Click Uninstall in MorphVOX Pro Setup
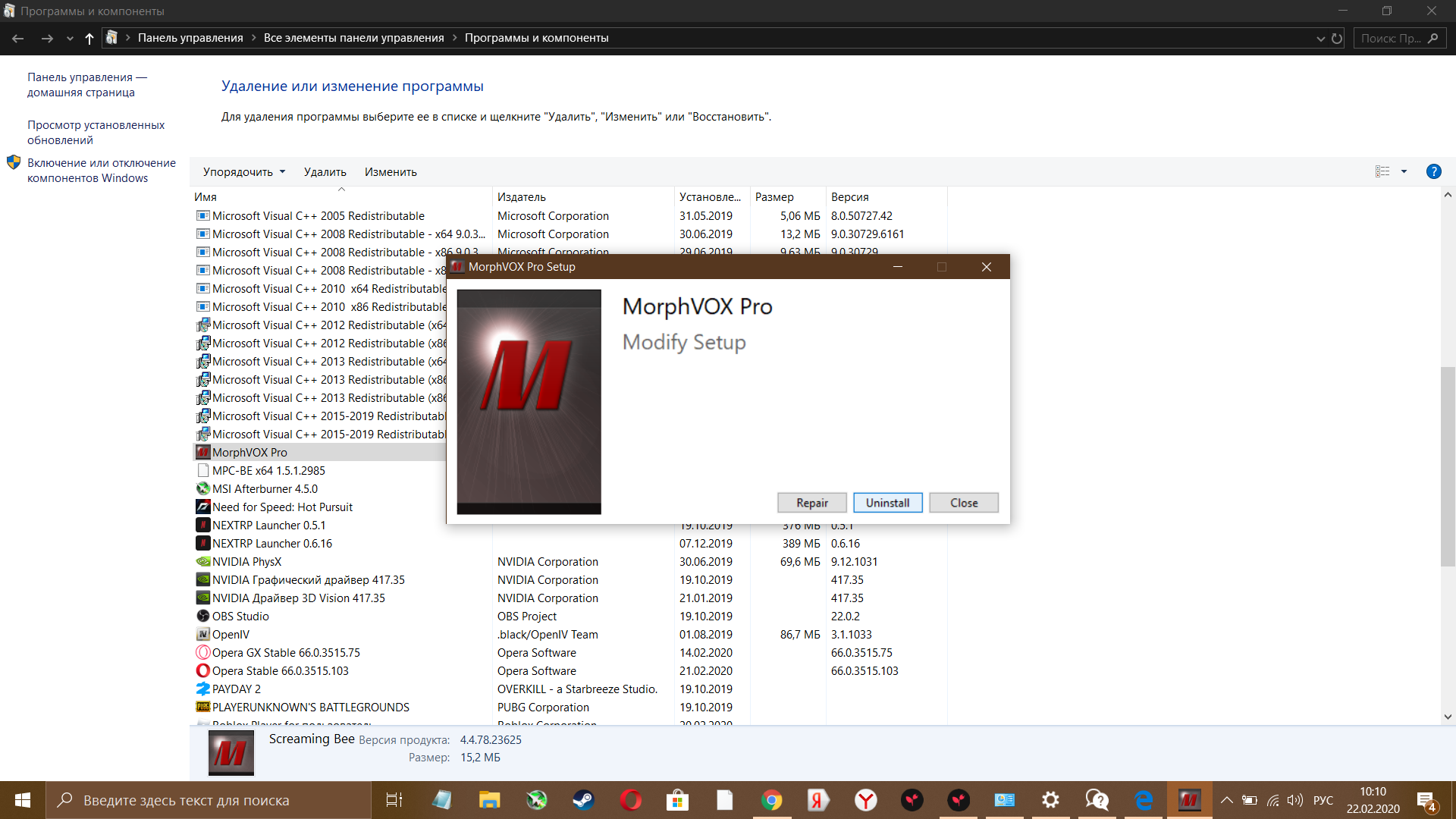The width and height of the screenshot is (1456, 819). click(887, 503)
